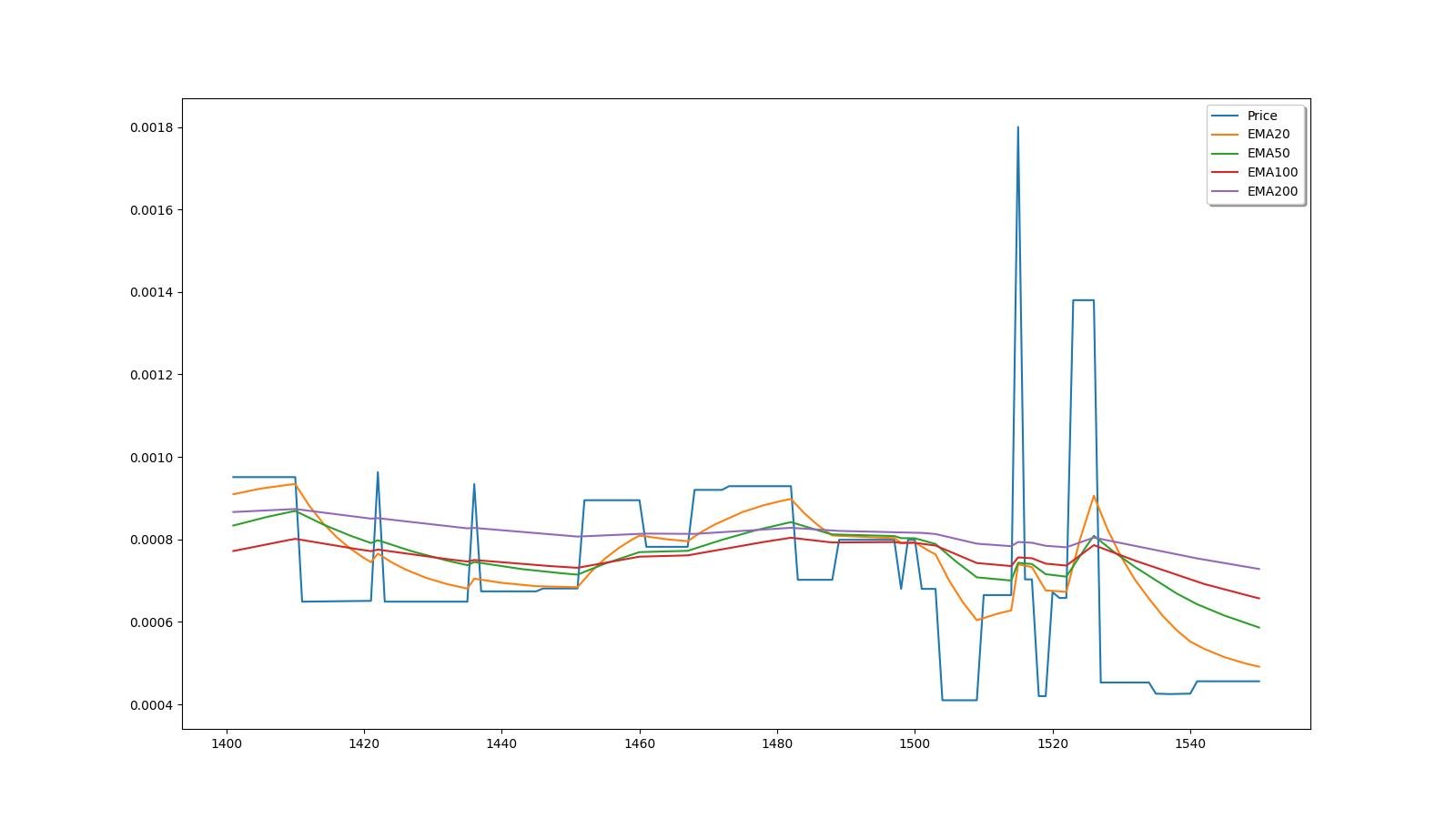Viewport: 1456px width, 819px height.
Task: Click the 1460 x-axis tick label
Action: [x=639, y=743]
